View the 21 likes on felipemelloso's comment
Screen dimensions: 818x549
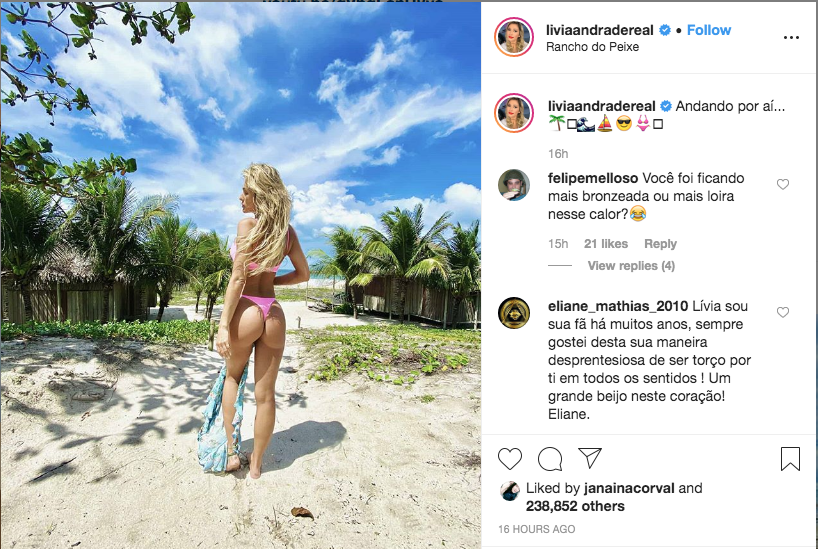click(606, 244)
